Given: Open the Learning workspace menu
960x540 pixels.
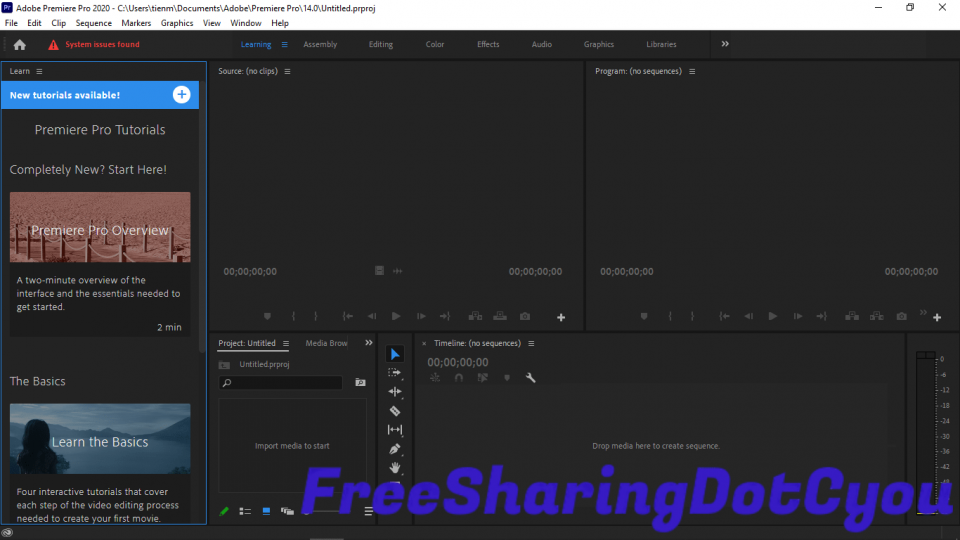Looking at the screenshot, I should pyautogui.click(x=285, y=44).
